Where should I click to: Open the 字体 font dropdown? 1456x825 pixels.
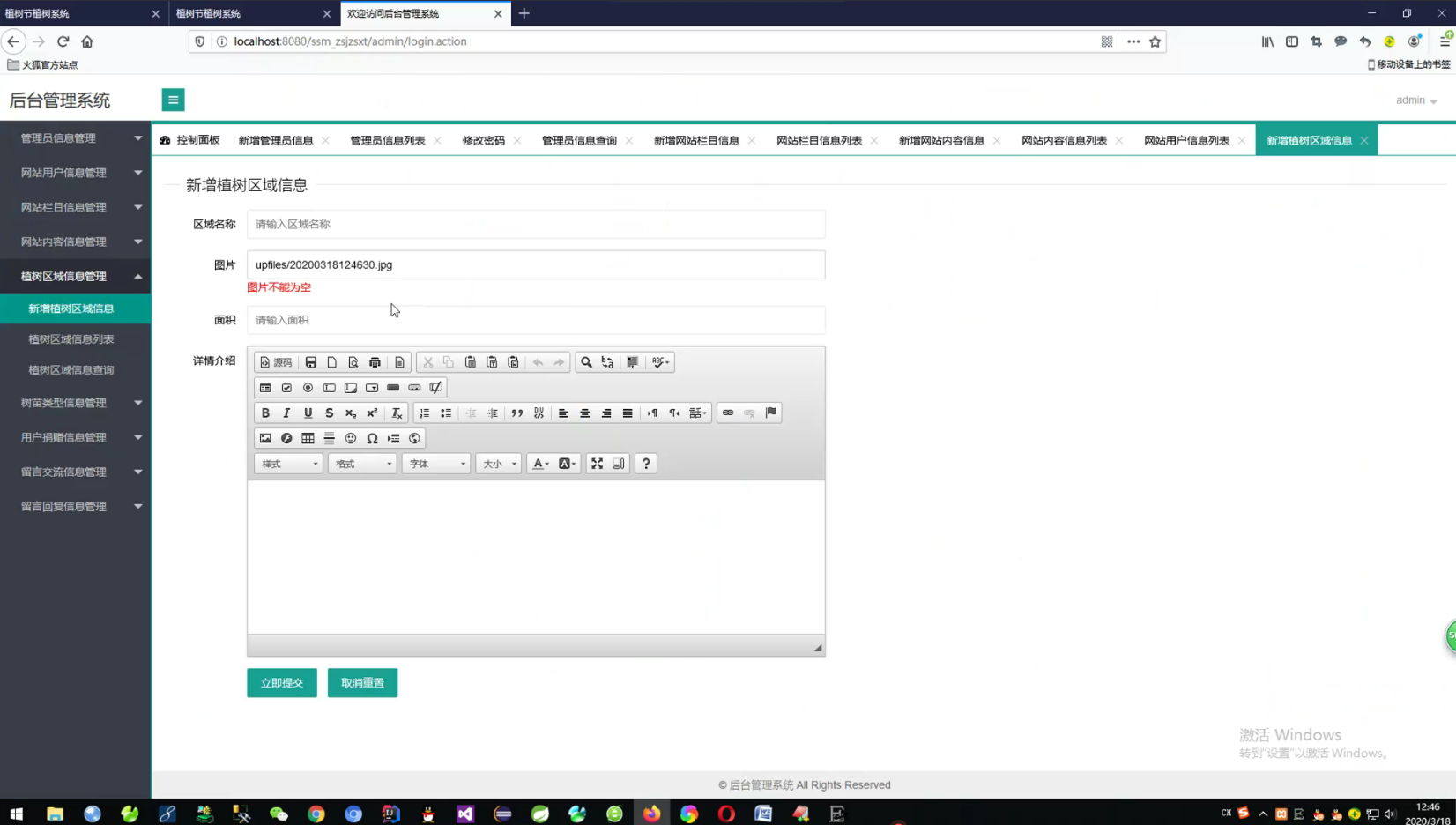(x=436, y=464)
